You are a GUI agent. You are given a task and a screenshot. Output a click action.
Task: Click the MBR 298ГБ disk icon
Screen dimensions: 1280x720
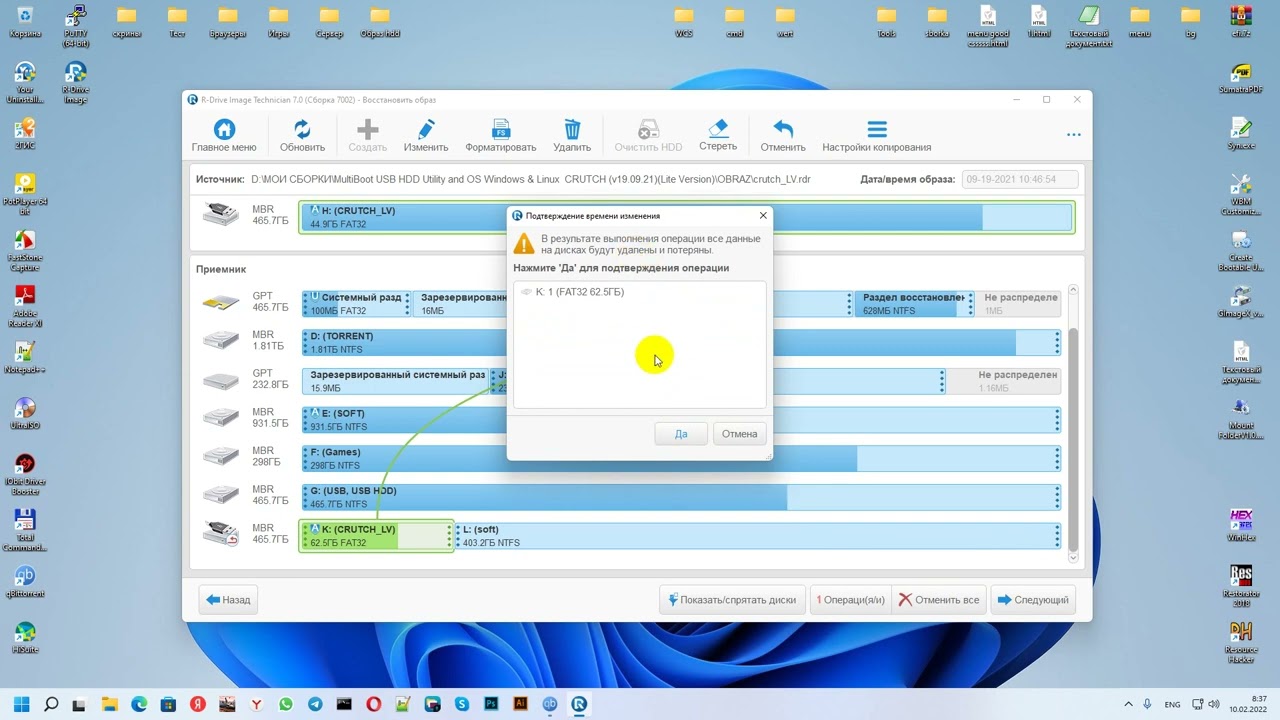click(221, 457)
